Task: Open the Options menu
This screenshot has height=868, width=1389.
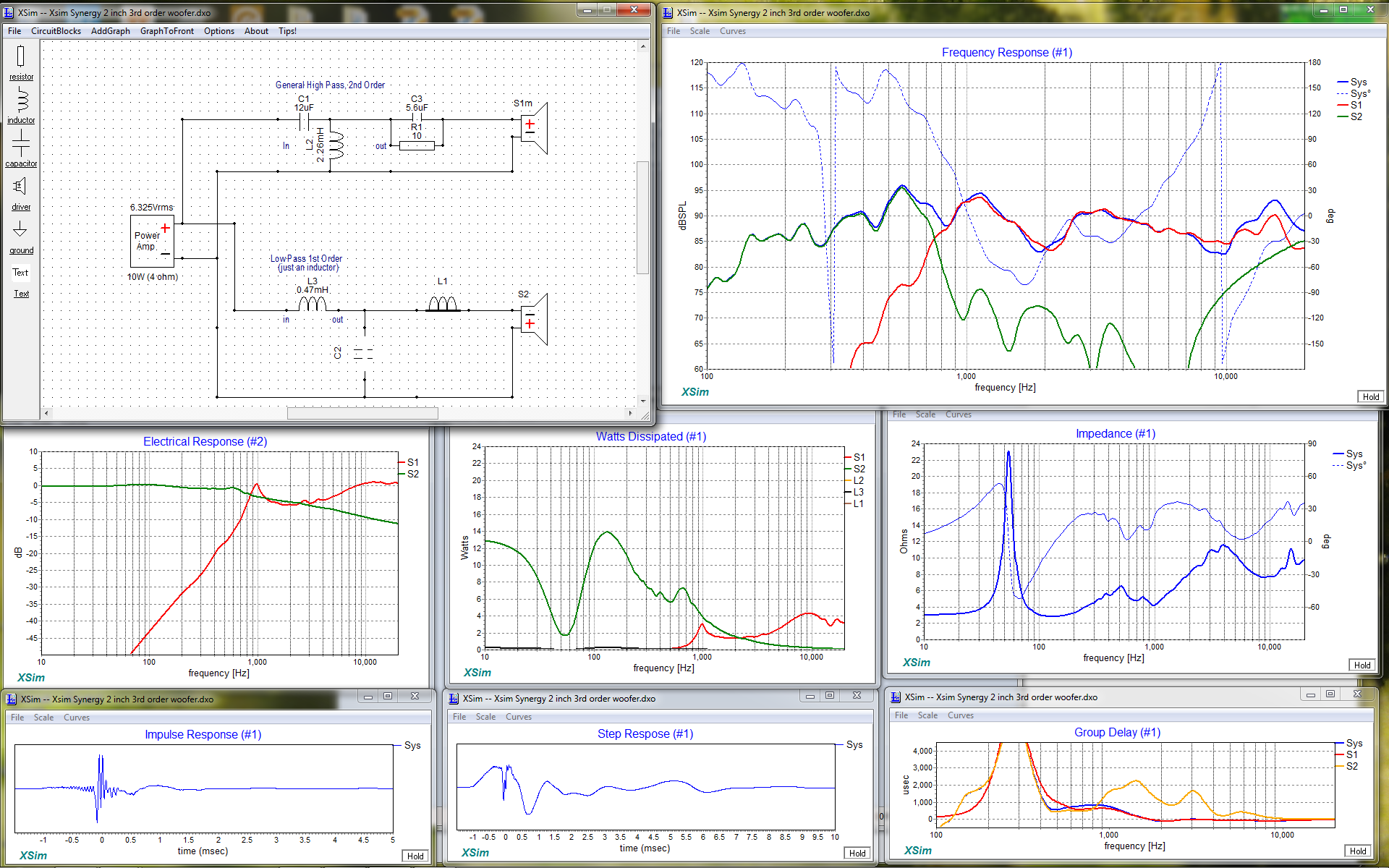Action: pos(219,31)
